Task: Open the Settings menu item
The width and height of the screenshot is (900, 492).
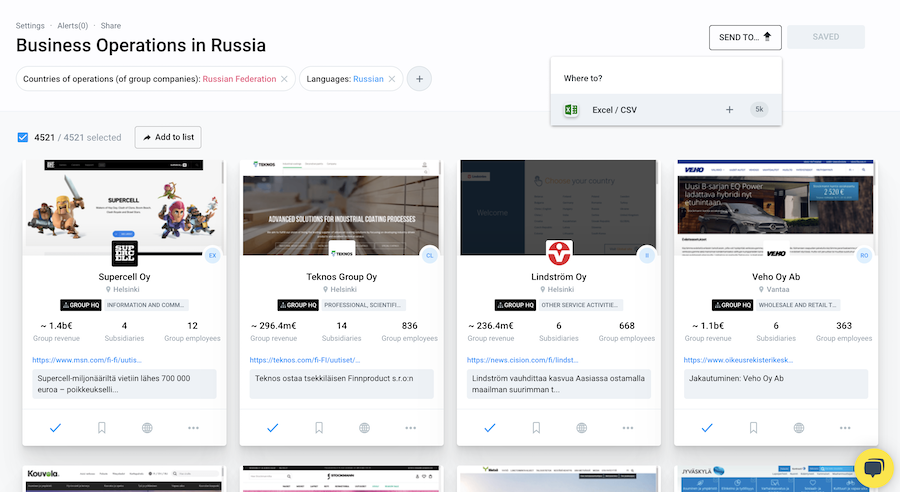Action: point(30,25)
